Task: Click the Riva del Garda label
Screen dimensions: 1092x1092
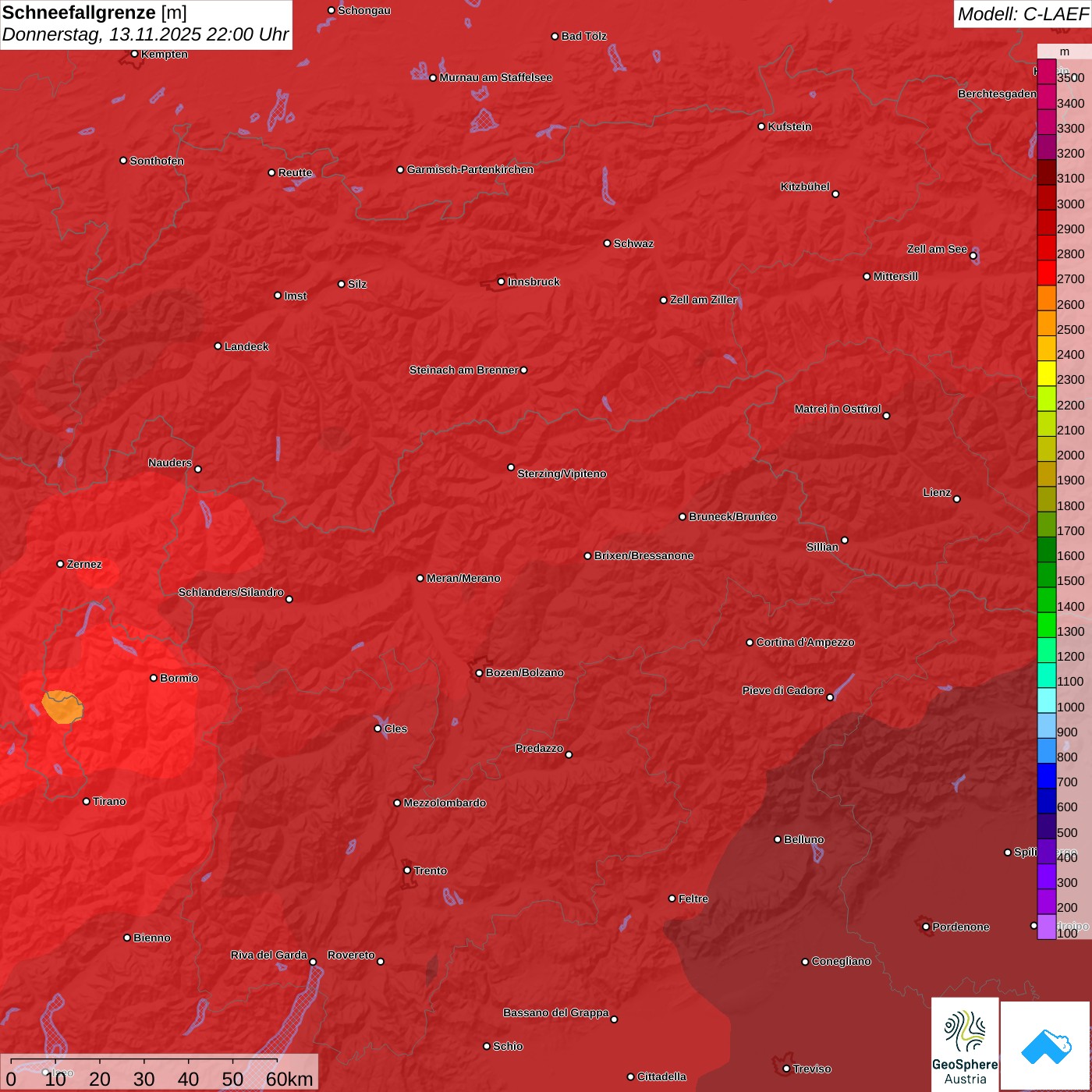Action: [x=269, y=955]
